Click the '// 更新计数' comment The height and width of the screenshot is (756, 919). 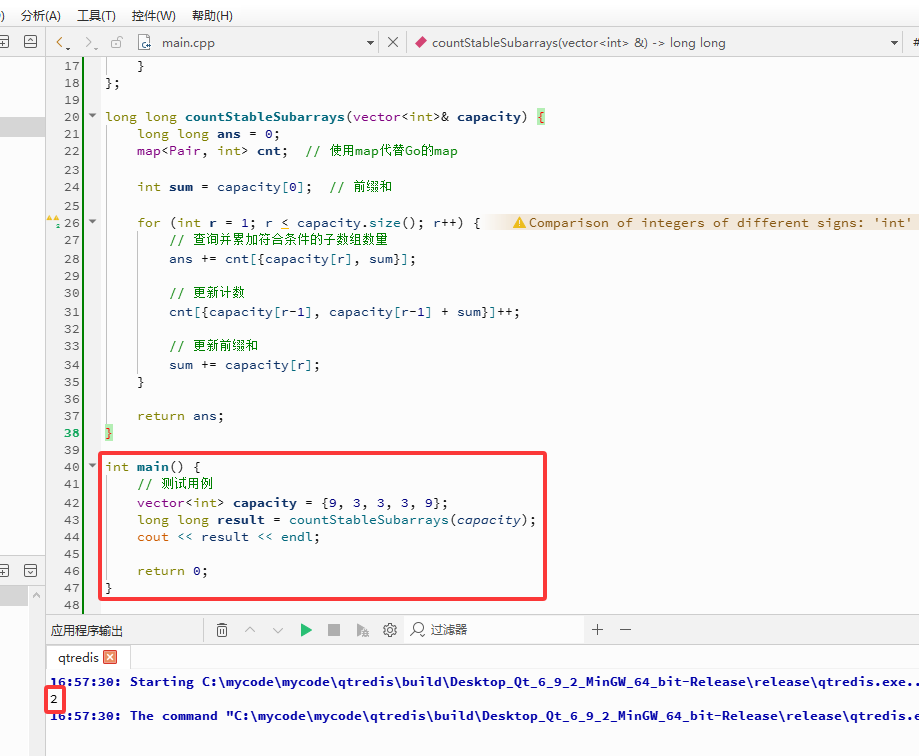coord(207,292)
